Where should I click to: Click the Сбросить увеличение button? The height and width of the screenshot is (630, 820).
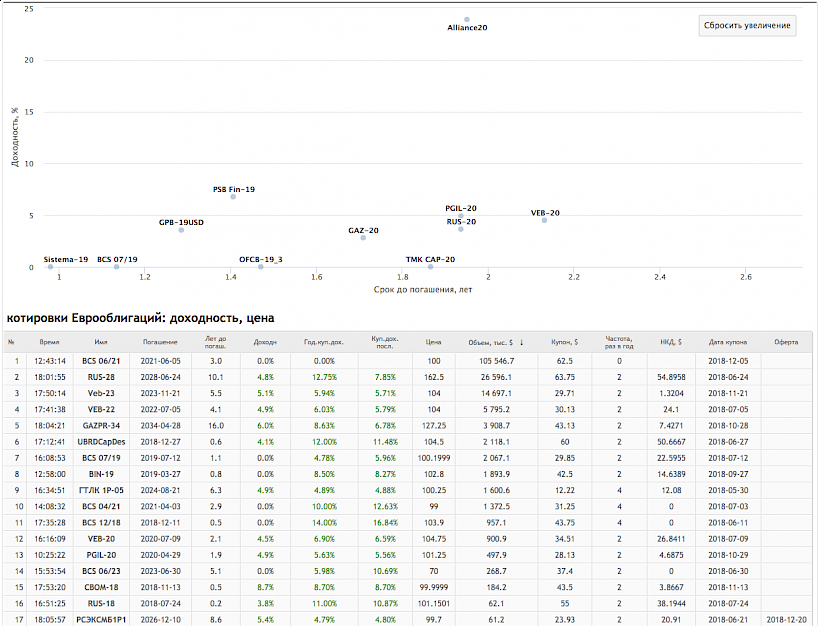[747, 26]
